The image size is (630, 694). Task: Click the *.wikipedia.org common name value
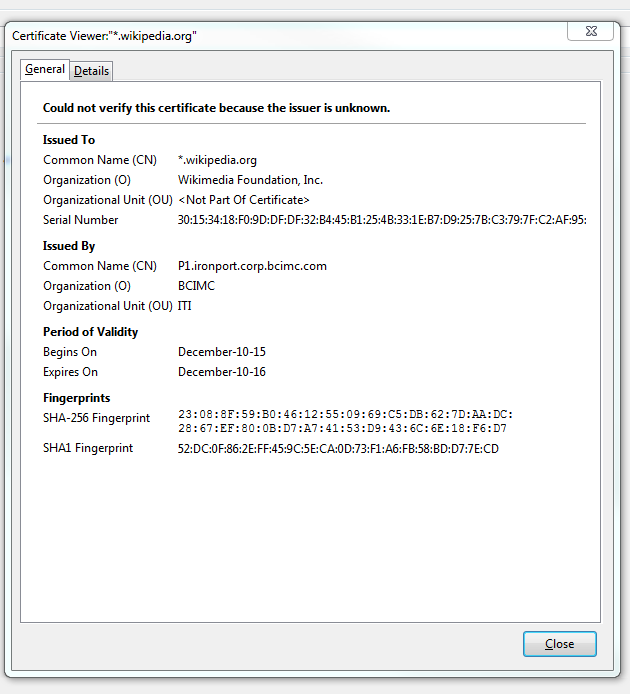[x=217, y=160]
